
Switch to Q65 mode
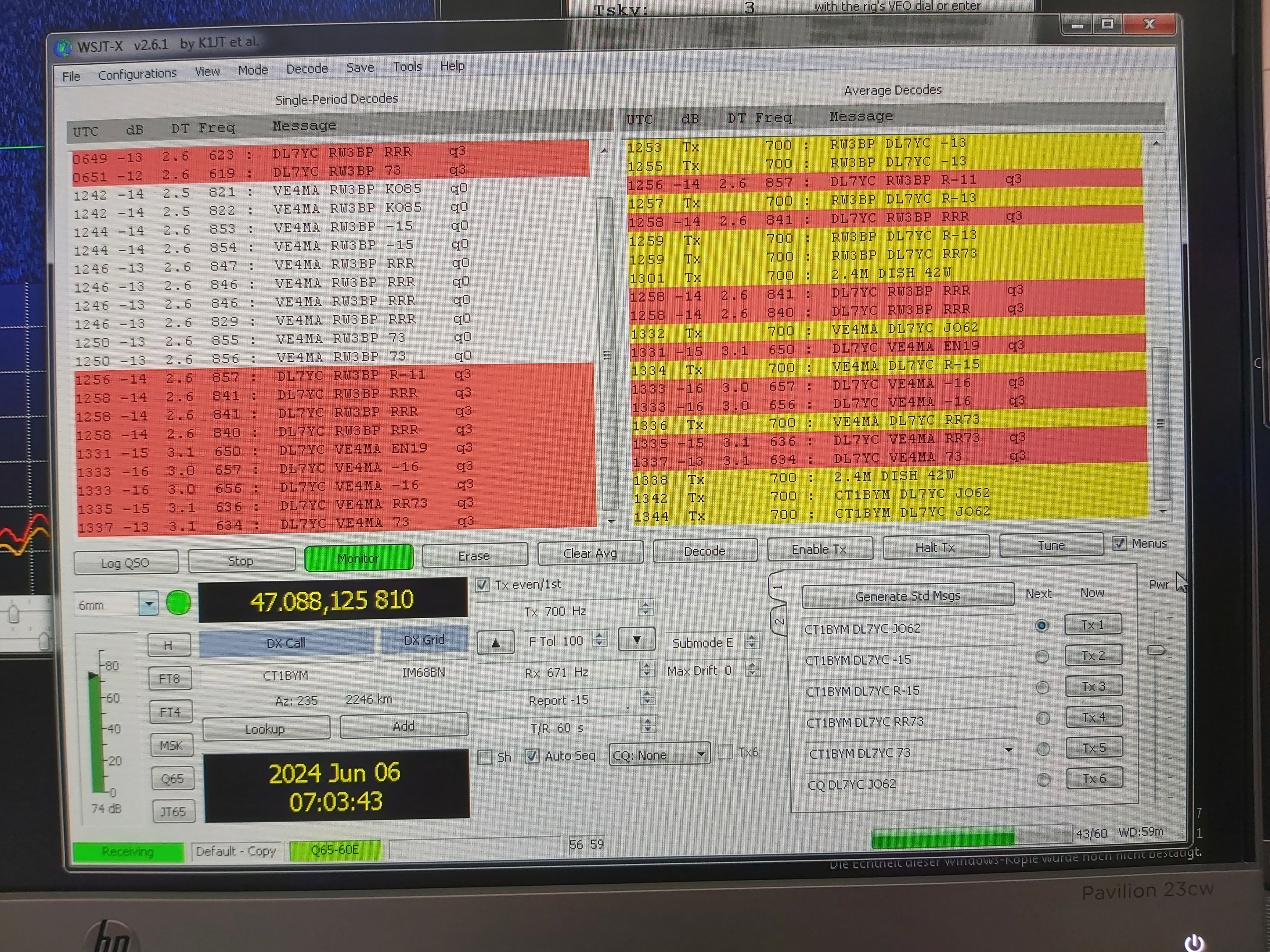[173, 779]
